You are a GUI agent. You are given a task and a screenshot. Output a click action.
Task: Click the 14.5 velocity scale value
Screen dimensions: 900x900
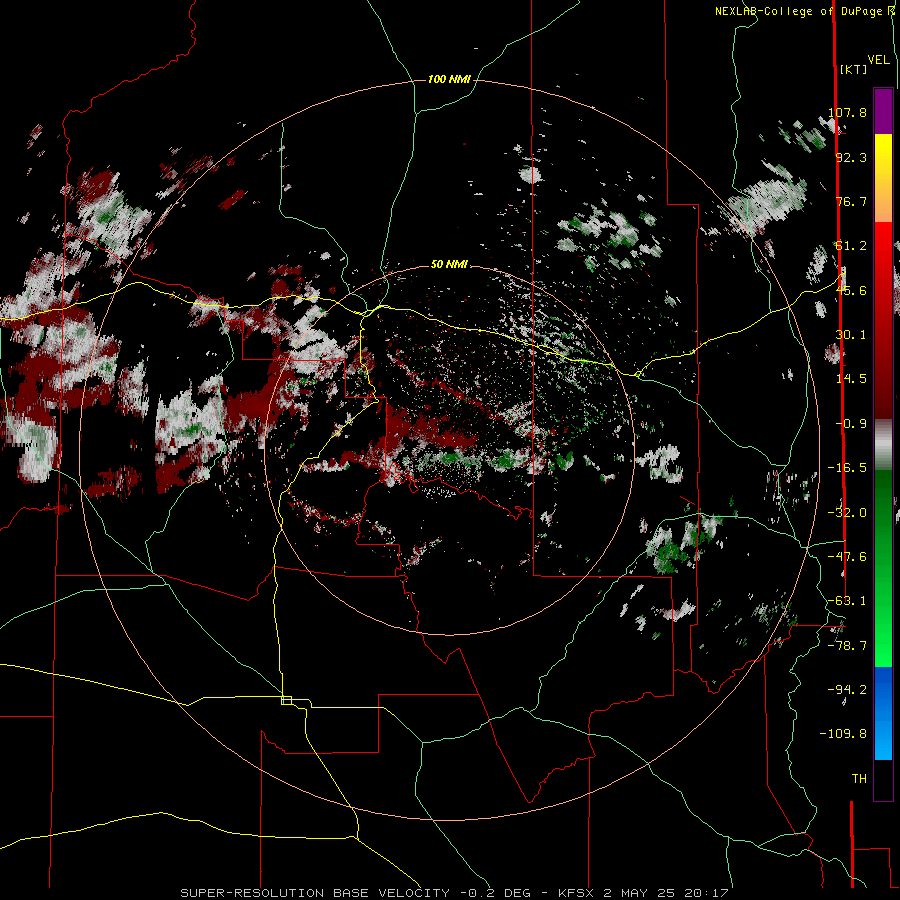coord(851,379)
